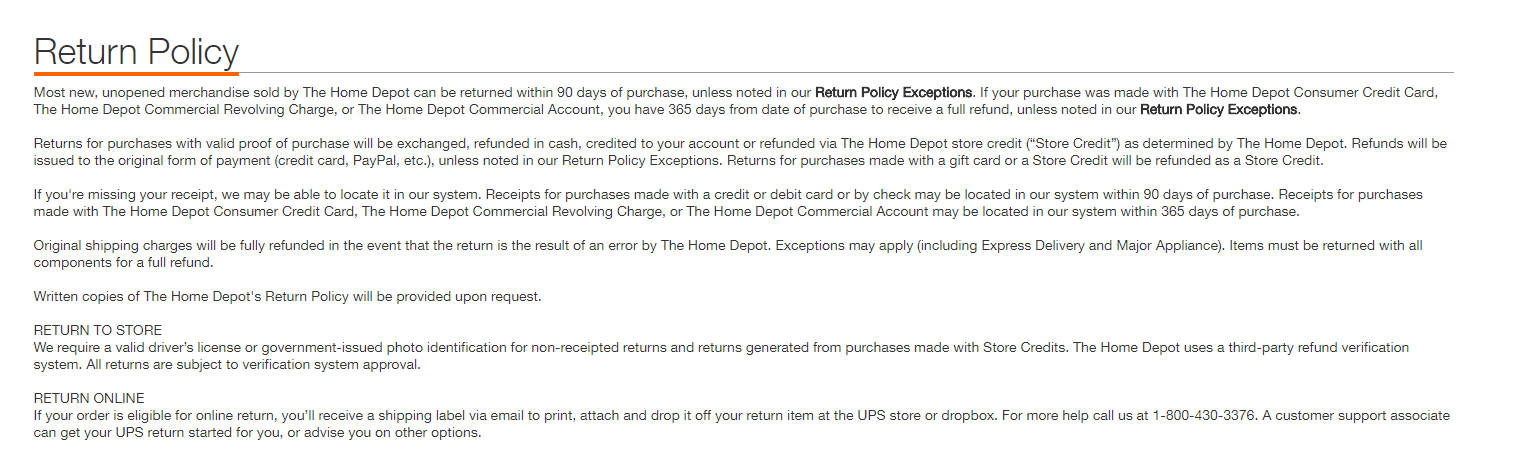Click the gray divider line beside heading underline
This screenshot has width=1525, height=468.
[846, 73]
